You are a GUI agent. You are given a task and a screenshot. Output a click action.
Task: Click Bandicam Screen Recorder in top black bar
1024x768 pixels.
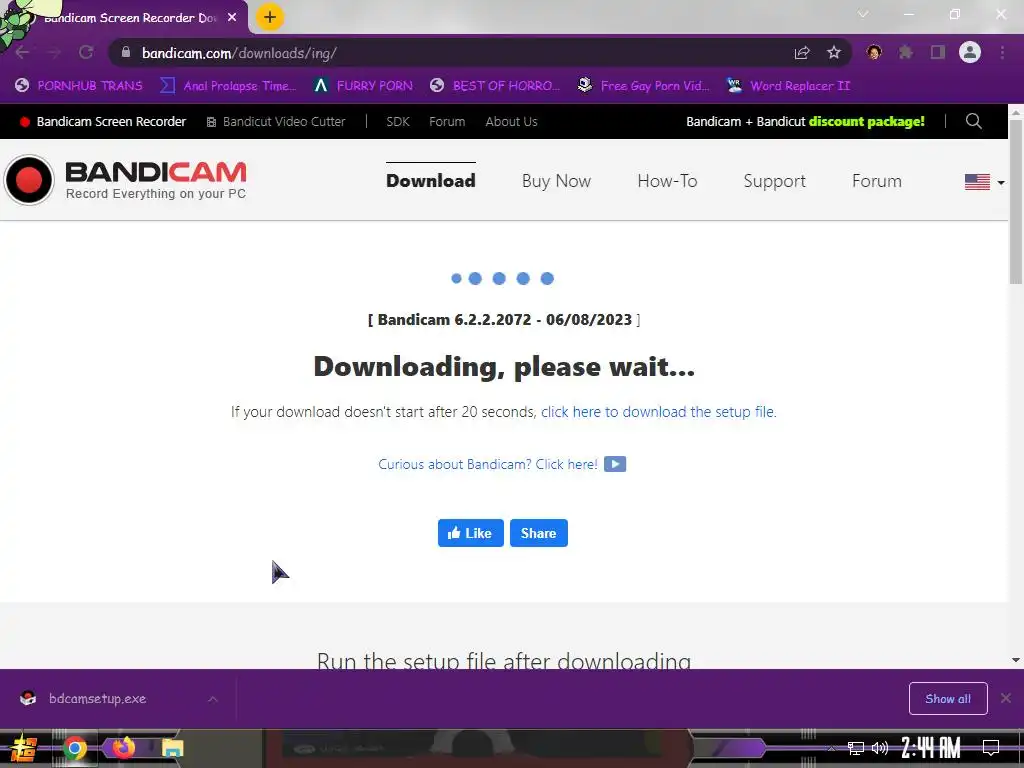[x=103, y=121]
